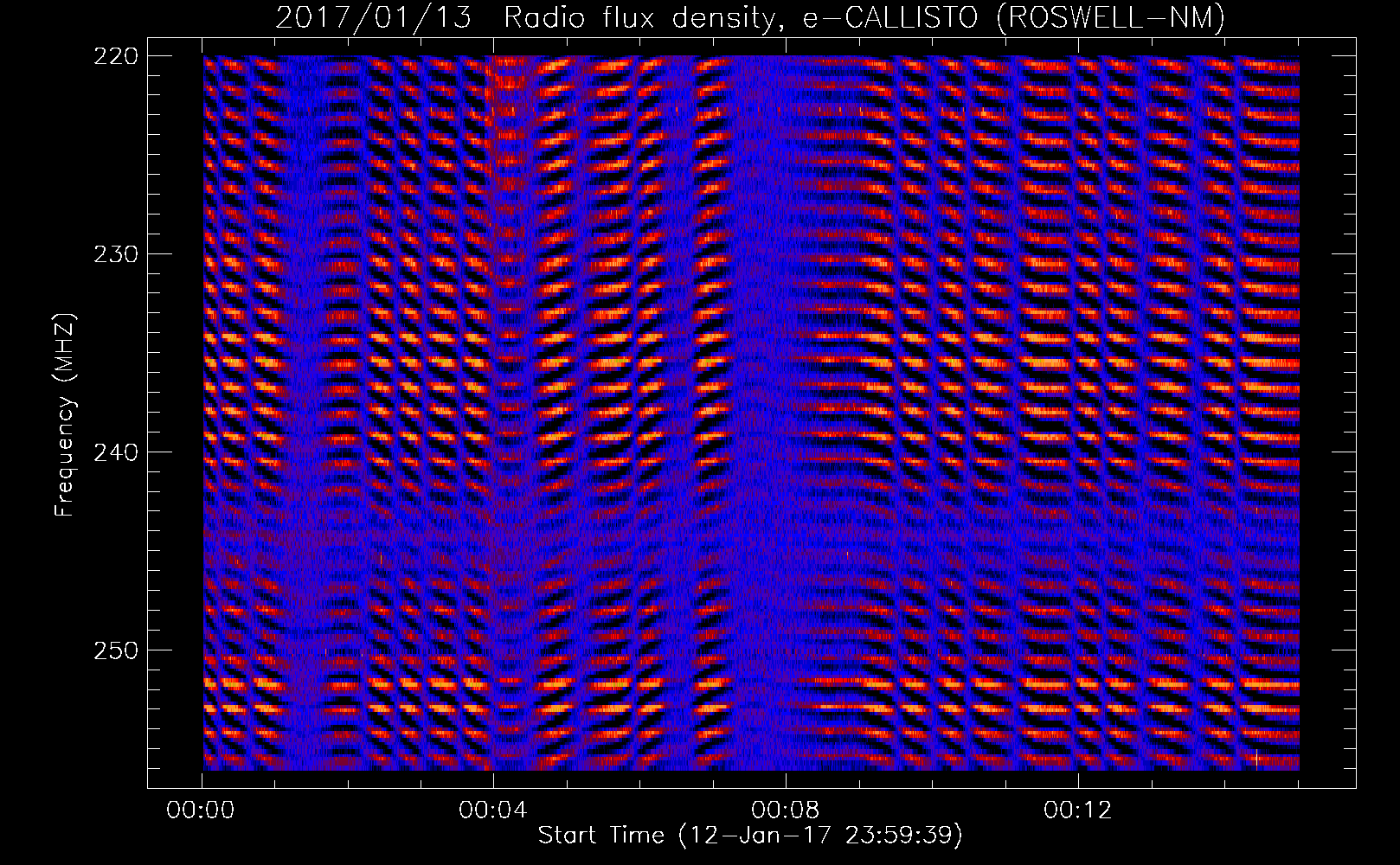Screen dimensions: 1400x865
Task: Click the 220 frequency tick label
Action: point(114,56)
